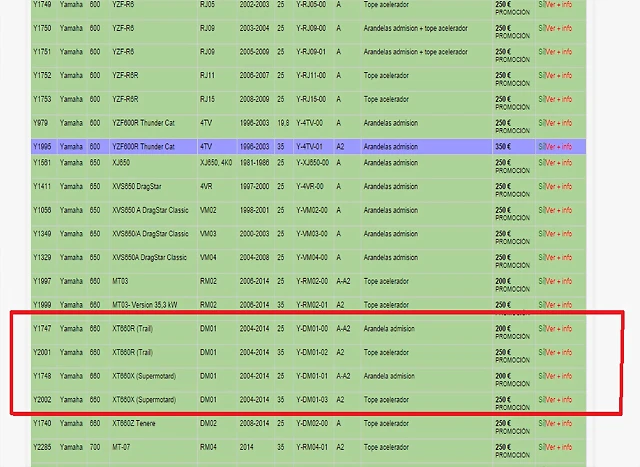Select kit code Y-DM01-00
Screen dimensions: 640x467
click(x=312, y=329)
